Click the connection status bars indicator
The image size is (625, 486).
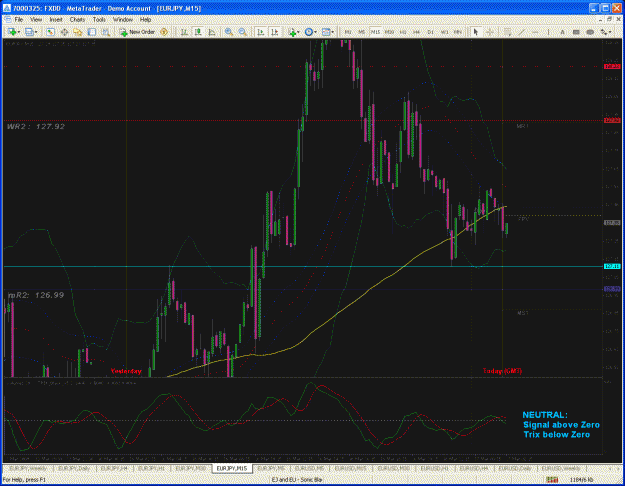coord(552,480)
